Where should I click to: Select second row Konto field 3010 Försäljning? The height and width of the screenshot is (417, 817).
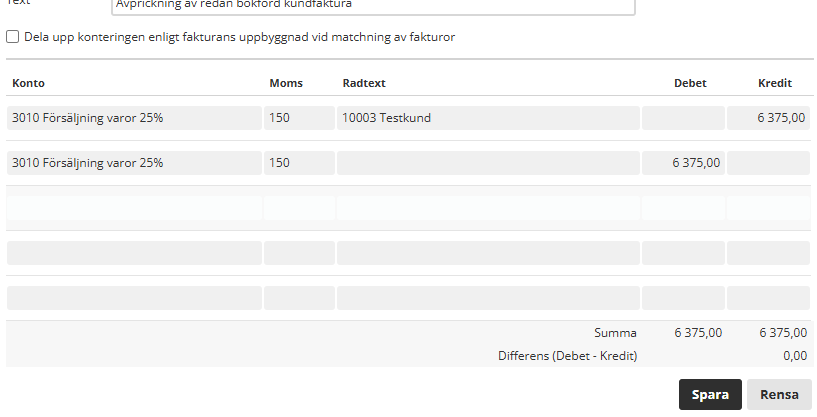(x=134, y=163)
